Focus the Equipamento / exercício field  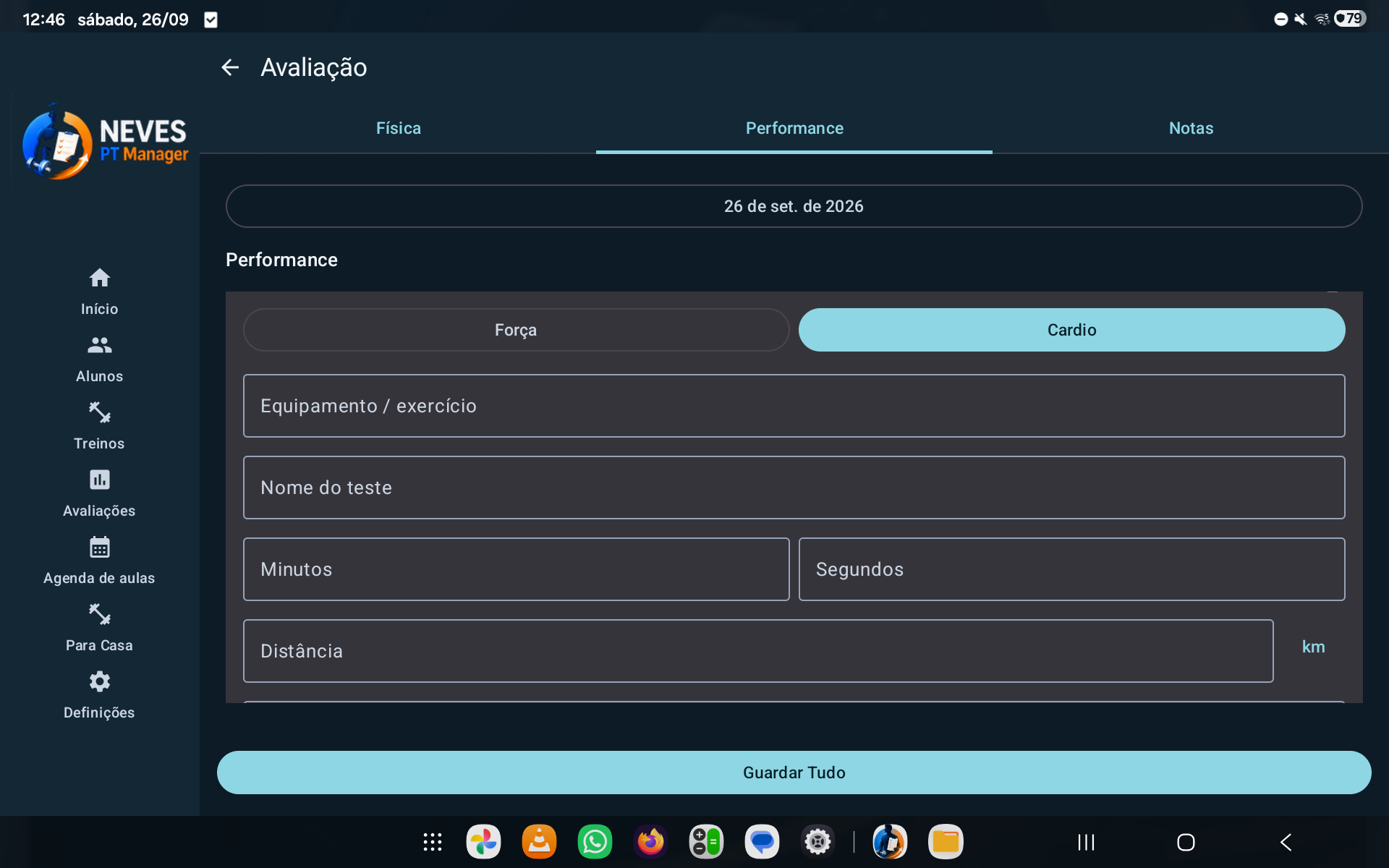coord(794,406)
